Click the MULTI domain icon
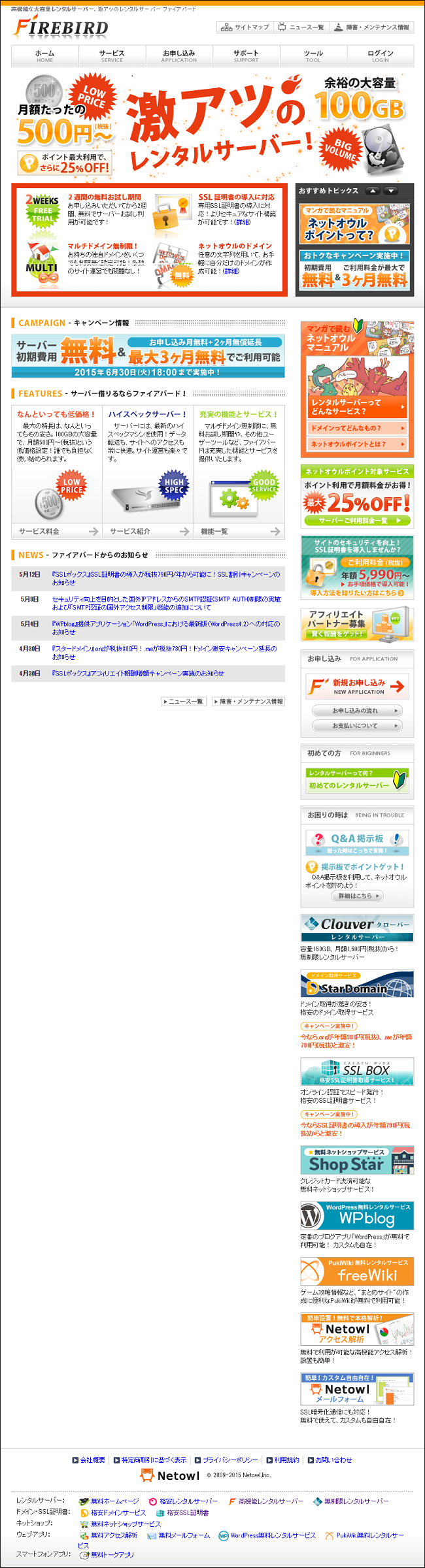425x1568 pixels. coord(42,264)
